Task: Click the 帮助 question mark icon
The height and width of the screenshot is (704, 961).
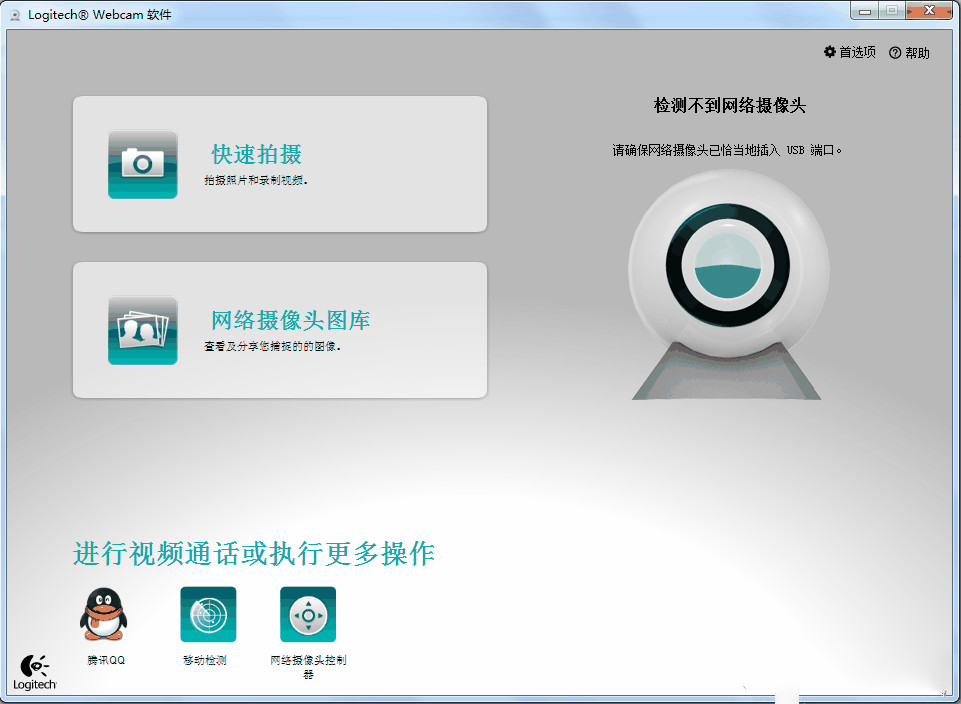Action: (x=893, y=52)
